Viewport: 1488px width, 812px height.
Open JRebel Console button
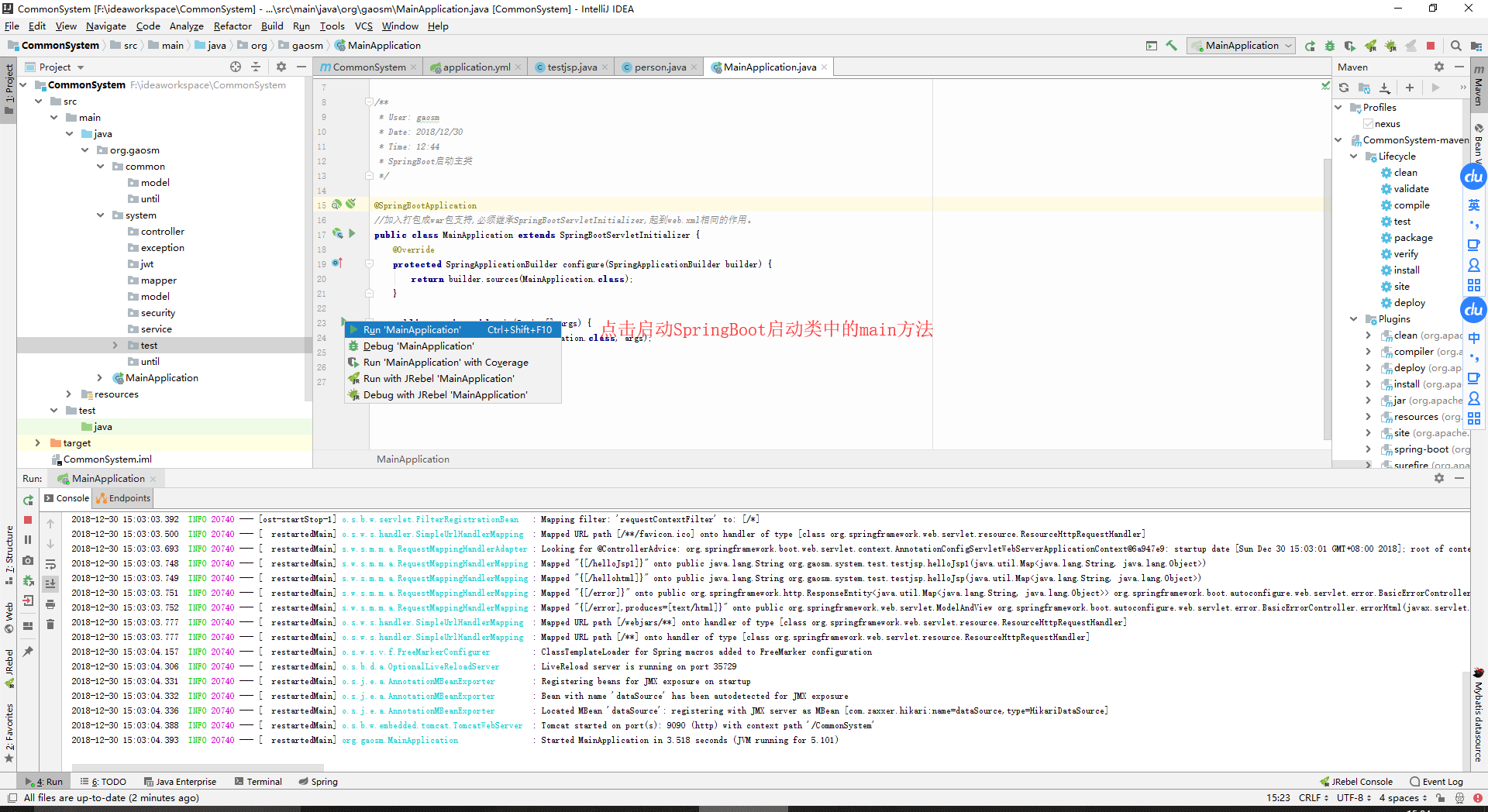(1356, 782)
